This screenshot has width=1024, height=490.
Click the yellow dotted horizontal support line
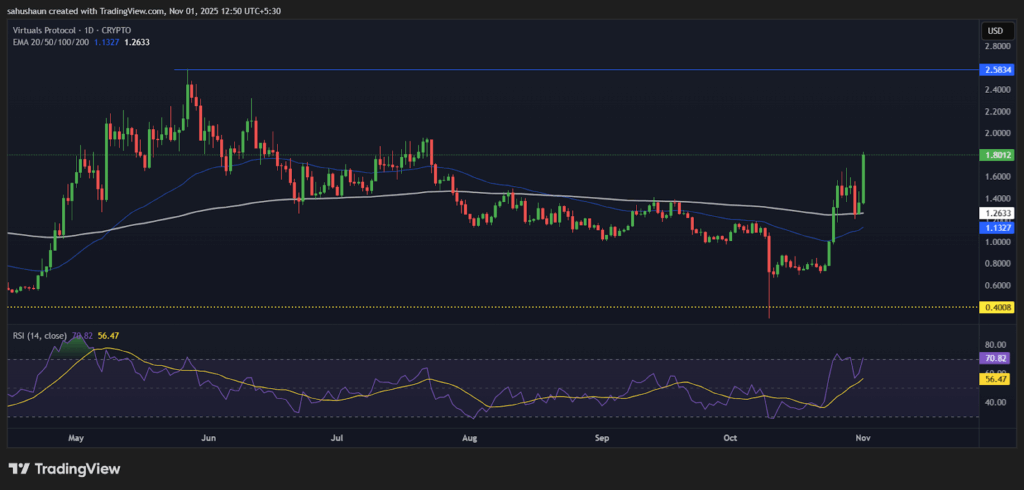point(400,307)
